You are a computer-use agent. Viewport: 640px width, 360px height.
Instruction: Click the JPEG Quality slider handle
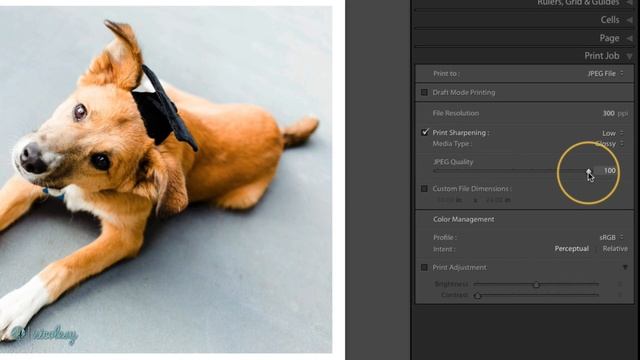[x=589, y=171]
